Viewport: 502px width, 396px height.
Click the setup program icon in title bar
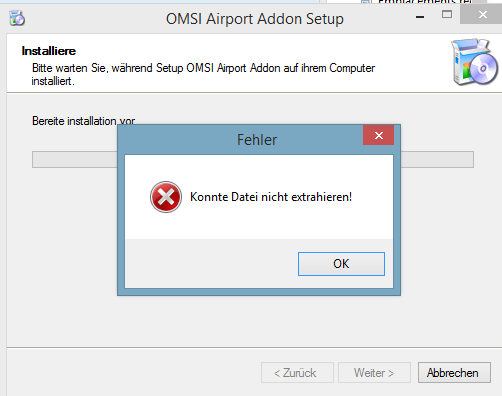pos(17,18)
